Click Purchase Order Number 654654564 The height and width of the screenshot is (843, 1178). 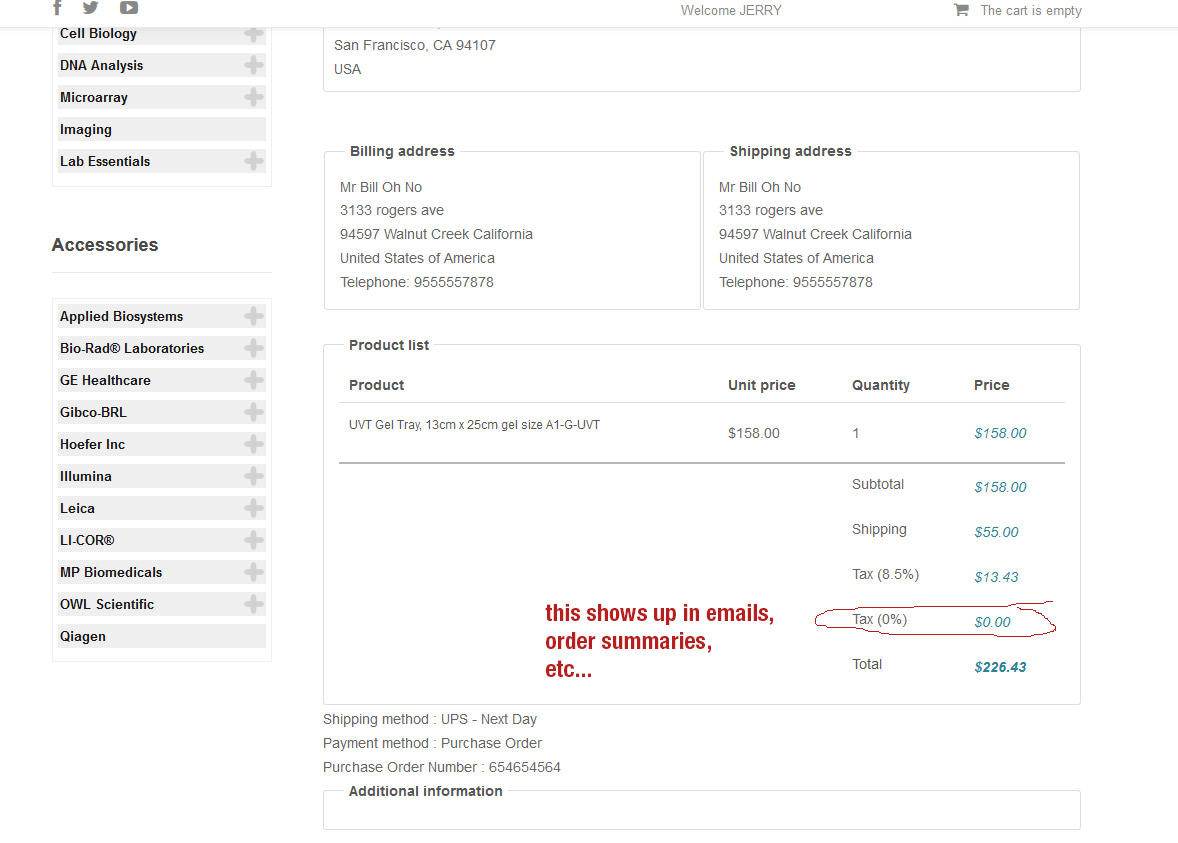click(442, 768)
